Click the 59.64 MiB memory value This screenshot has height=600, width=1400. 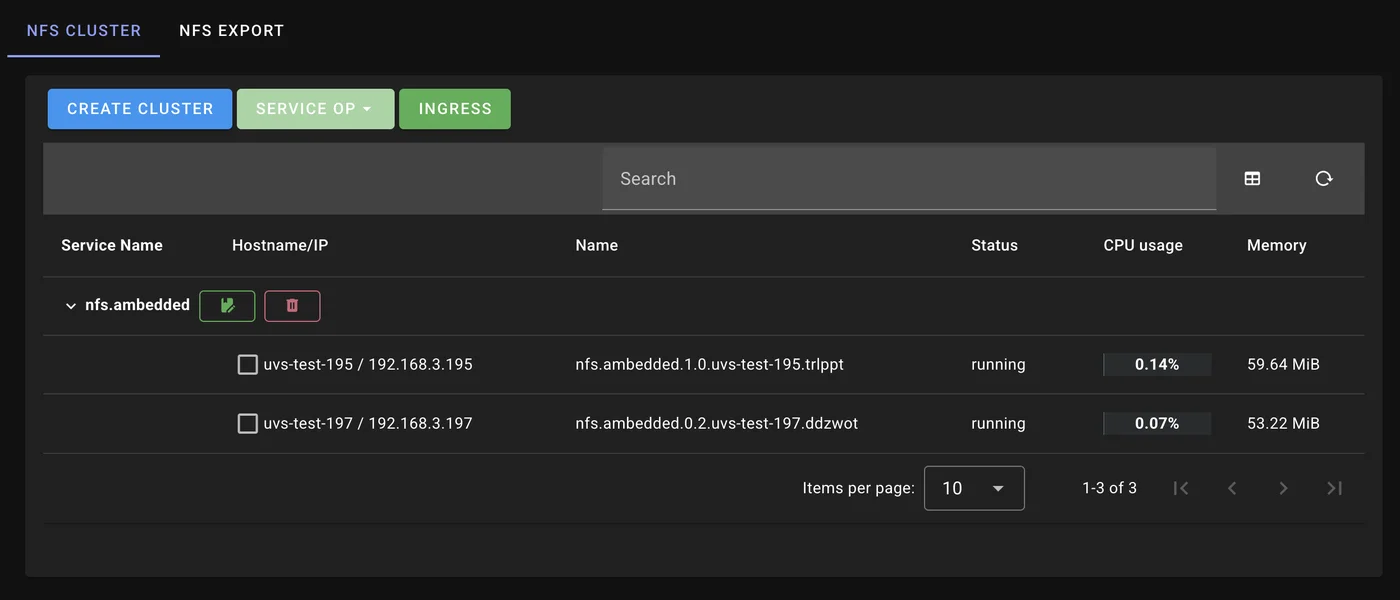[x=1283, y=365]
